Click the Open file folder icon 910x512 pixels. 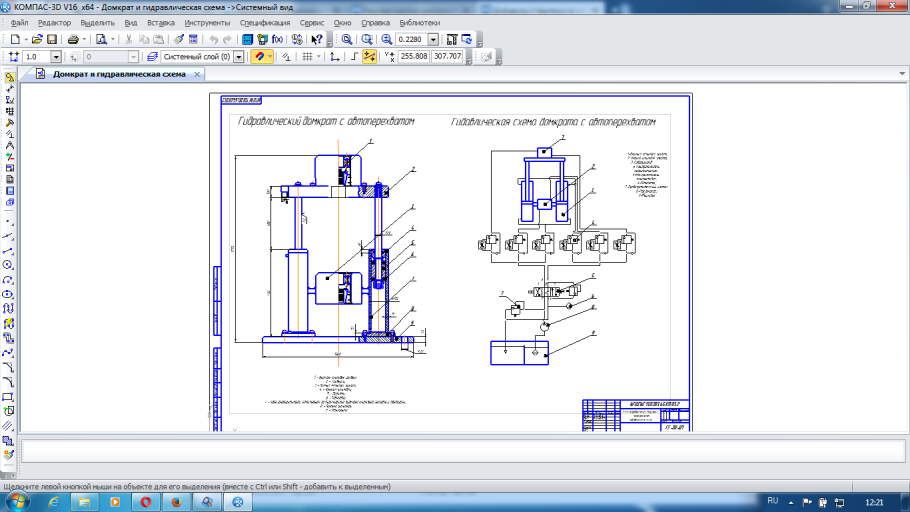36,39
